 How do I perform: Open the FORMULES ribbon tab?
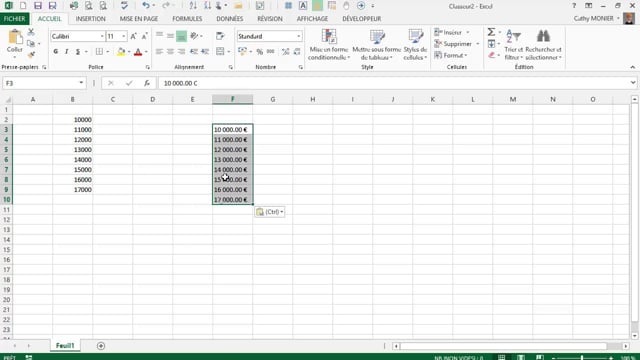click(x=187, y=19)
